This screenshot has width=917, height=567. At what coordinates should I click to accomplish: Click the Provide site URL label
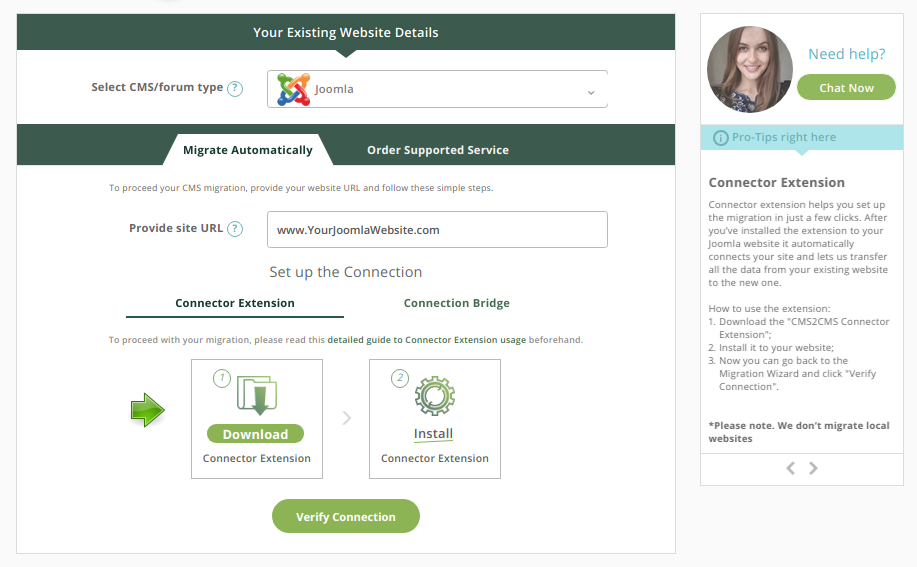[175, 229]
